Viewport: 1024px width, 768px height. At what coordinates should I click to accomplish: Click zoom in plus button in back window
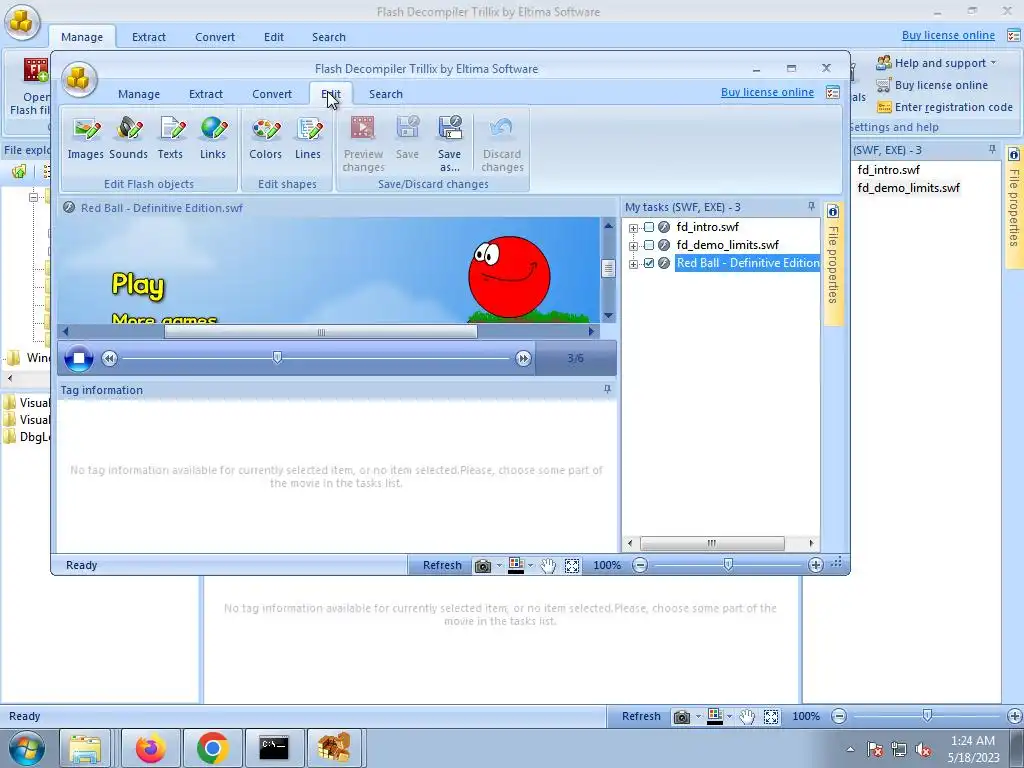(x=1015, y=716)
